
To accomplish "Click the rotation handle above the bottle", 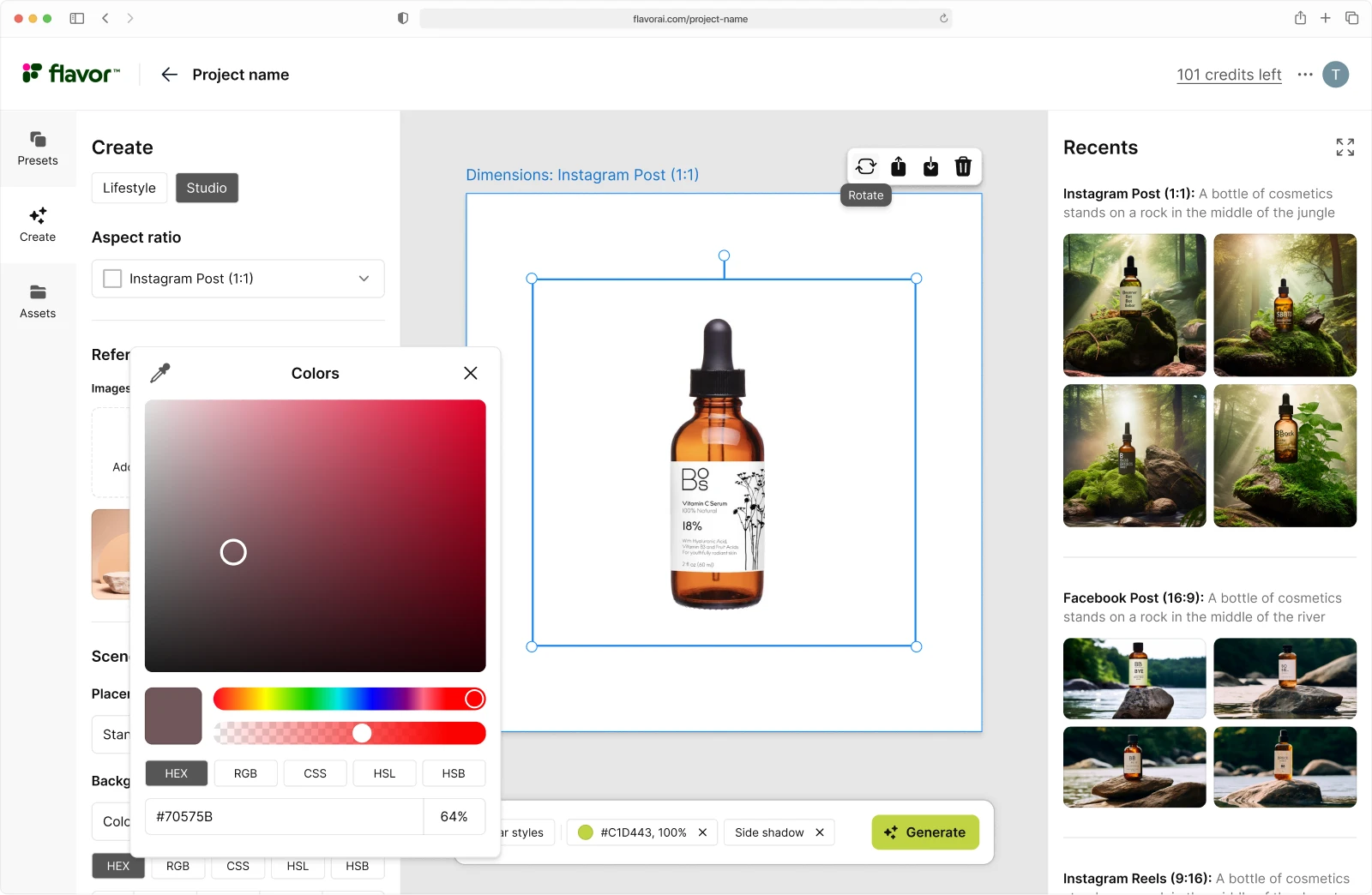I will coord(724,255).
